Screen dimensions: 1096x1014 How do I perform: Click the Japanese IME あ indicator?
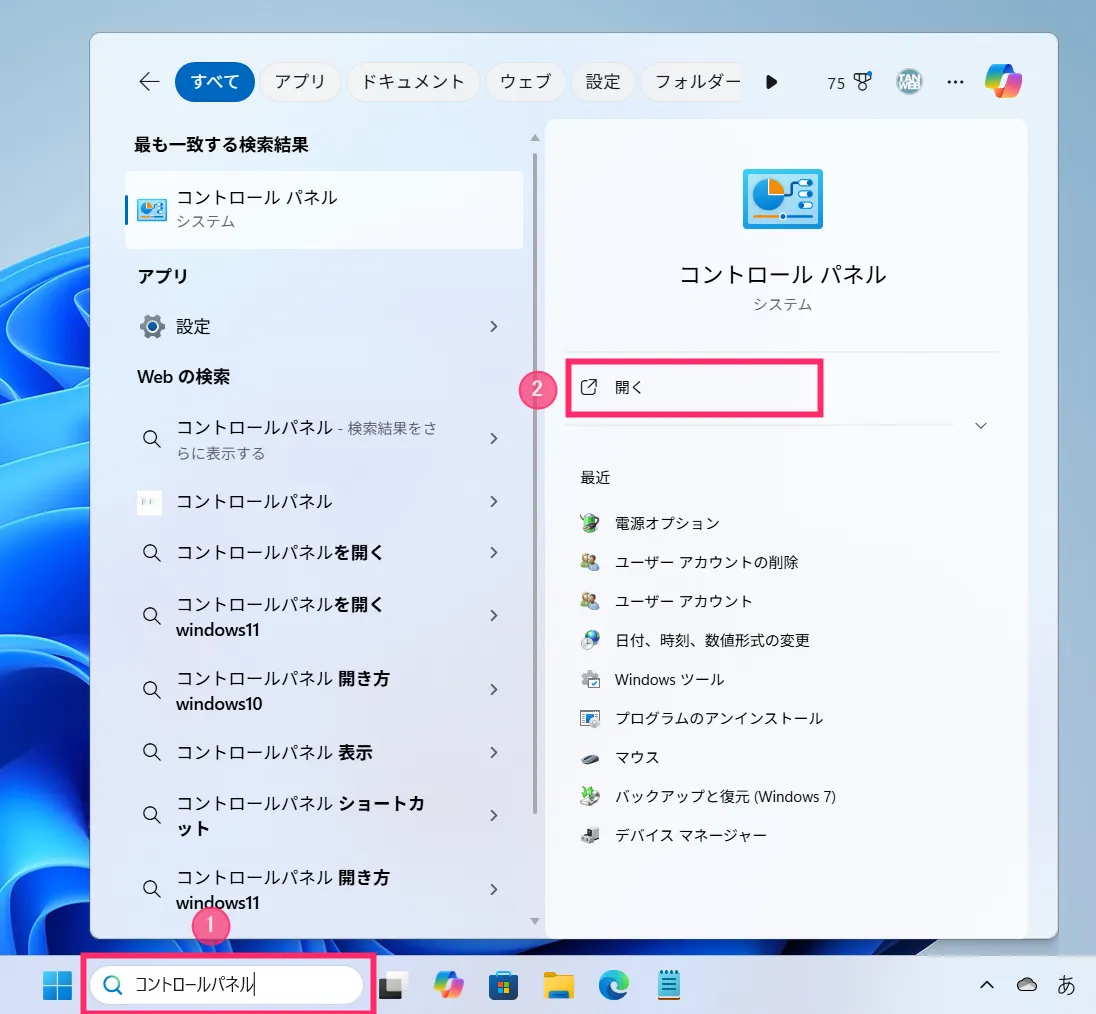tap(1066, 985)
